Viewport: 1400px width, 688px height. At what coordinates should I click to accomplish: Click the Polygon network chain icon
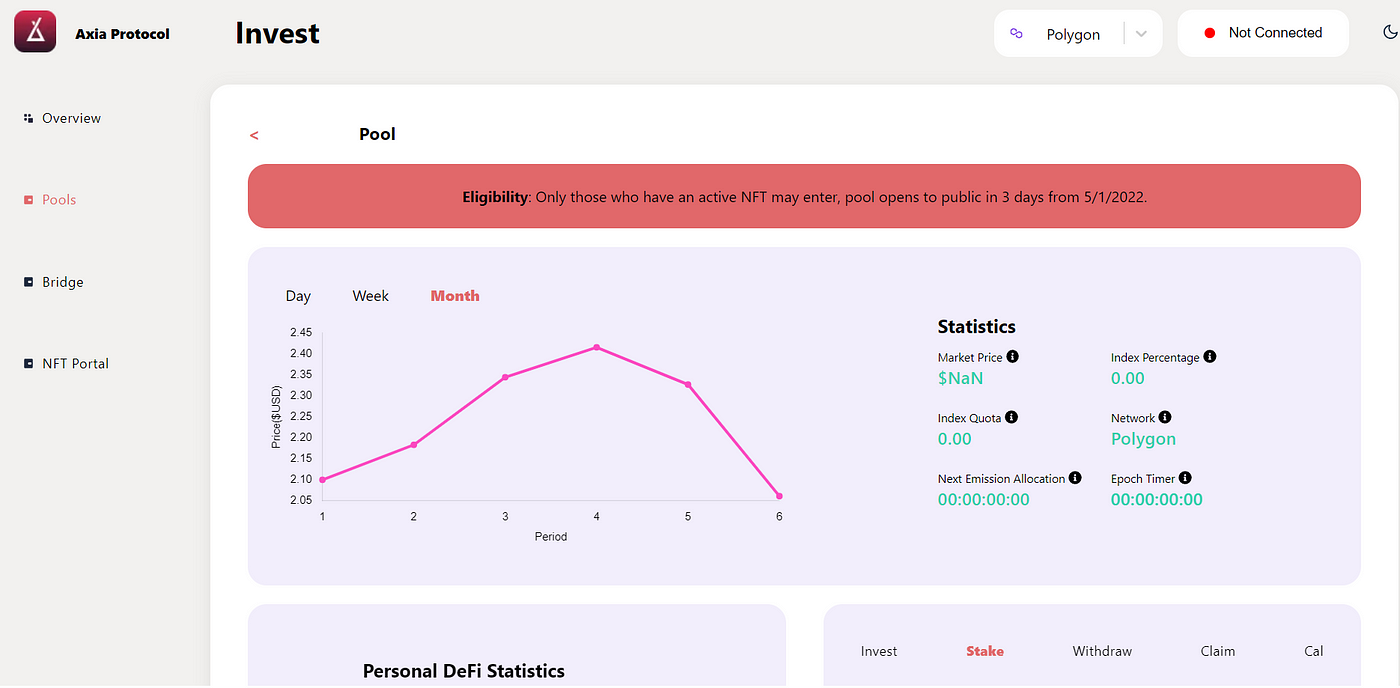1017,34
